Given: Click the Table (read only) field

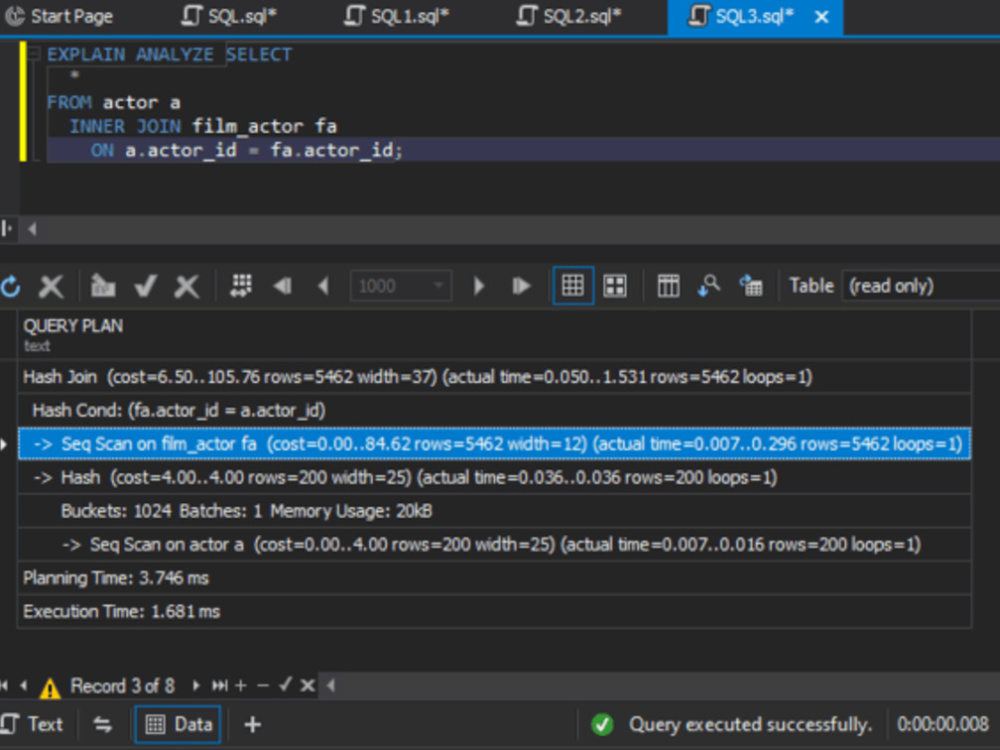Looking at the screenshot, I should (x=921, y=286).
